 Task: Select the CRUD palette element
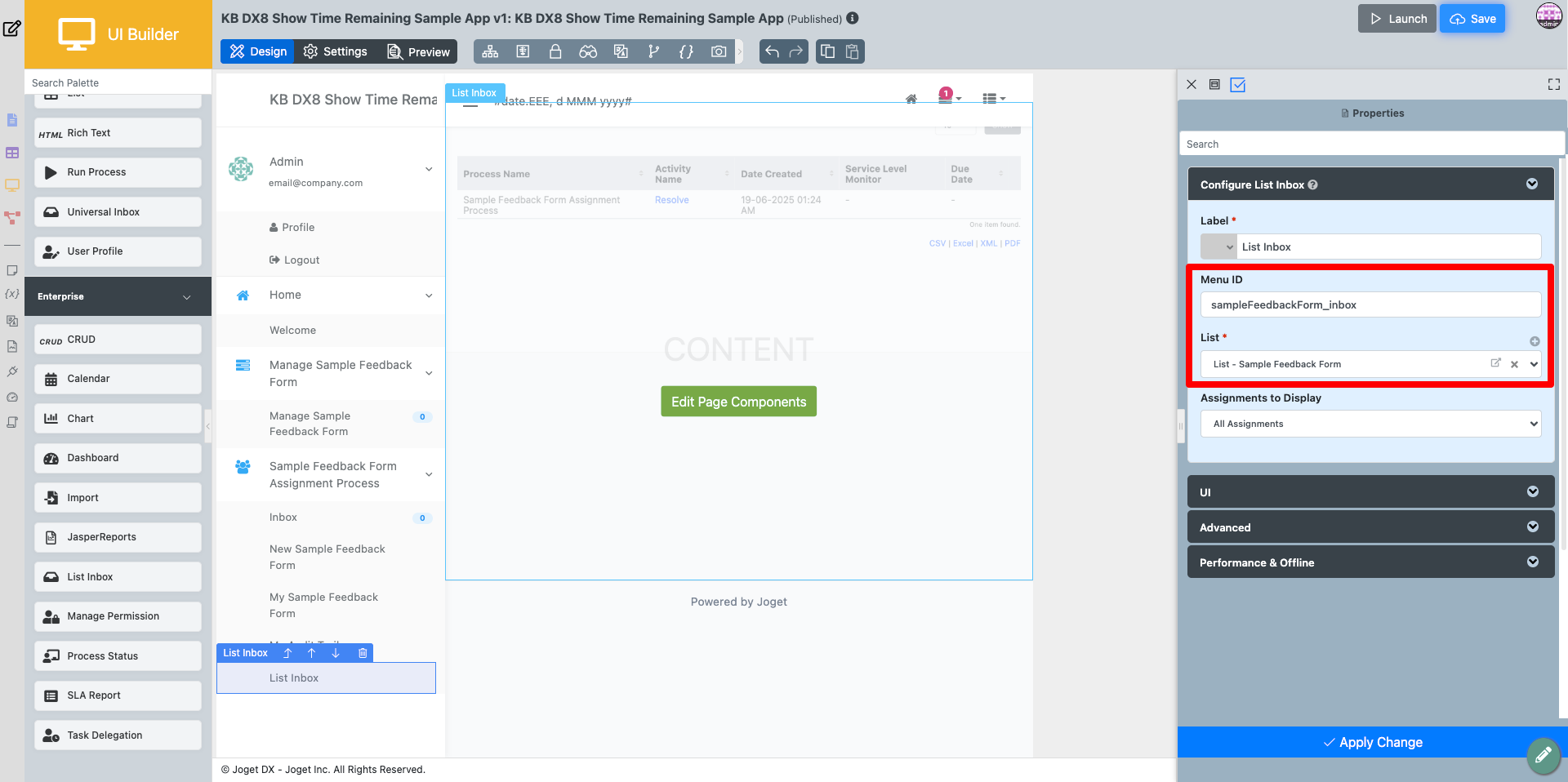[118, 340]
